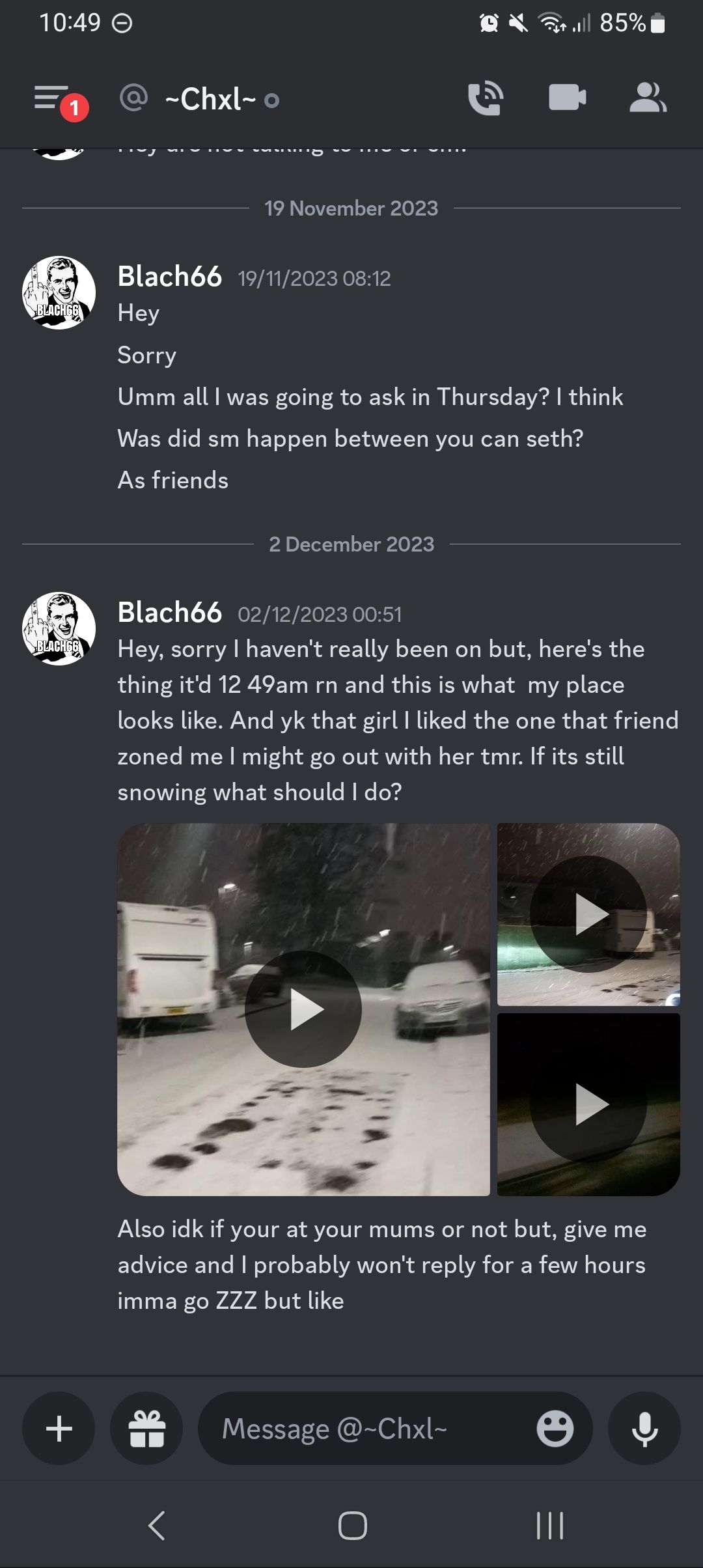Open Android recent apps button
Viewport: 703px width, 1568px height.
click(x=550, y=1525)
